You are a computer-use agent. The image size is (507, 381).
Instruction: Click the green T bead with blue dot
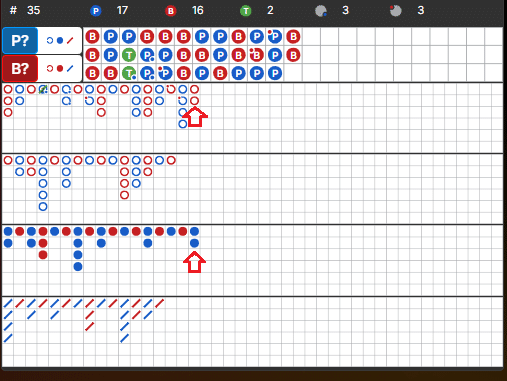[x=129, y=73]
